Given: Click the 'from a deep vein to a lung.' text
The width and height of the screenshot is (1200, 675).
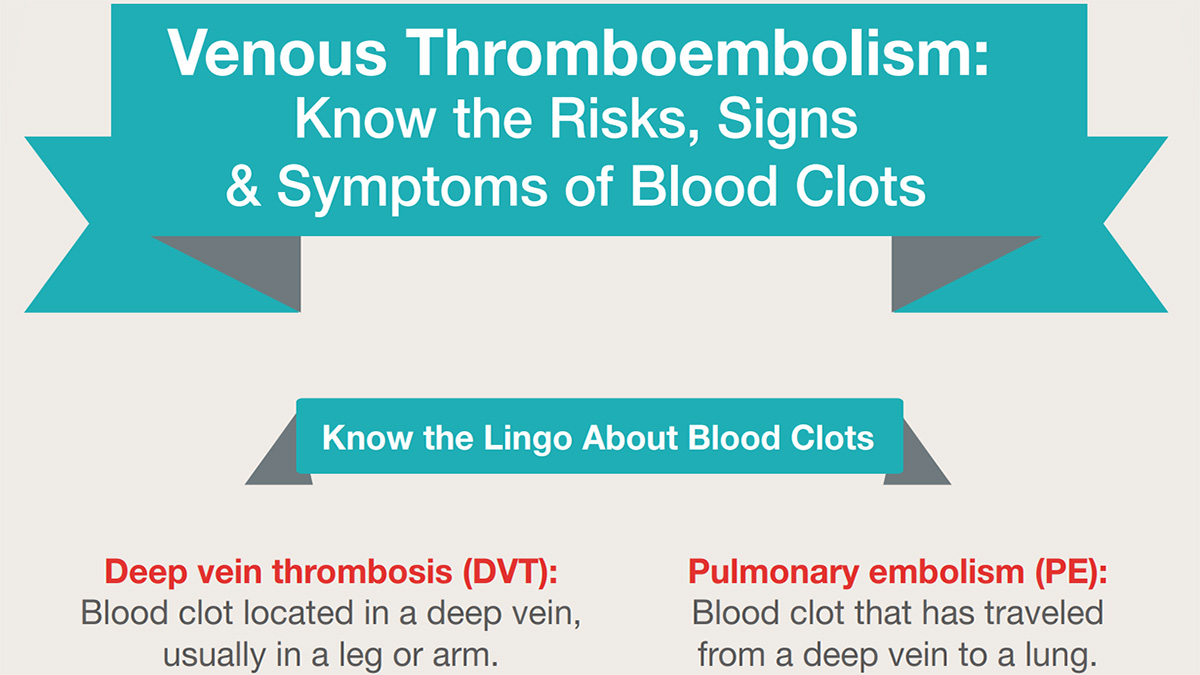Looking at the screenshot, I should click(898, 655).
